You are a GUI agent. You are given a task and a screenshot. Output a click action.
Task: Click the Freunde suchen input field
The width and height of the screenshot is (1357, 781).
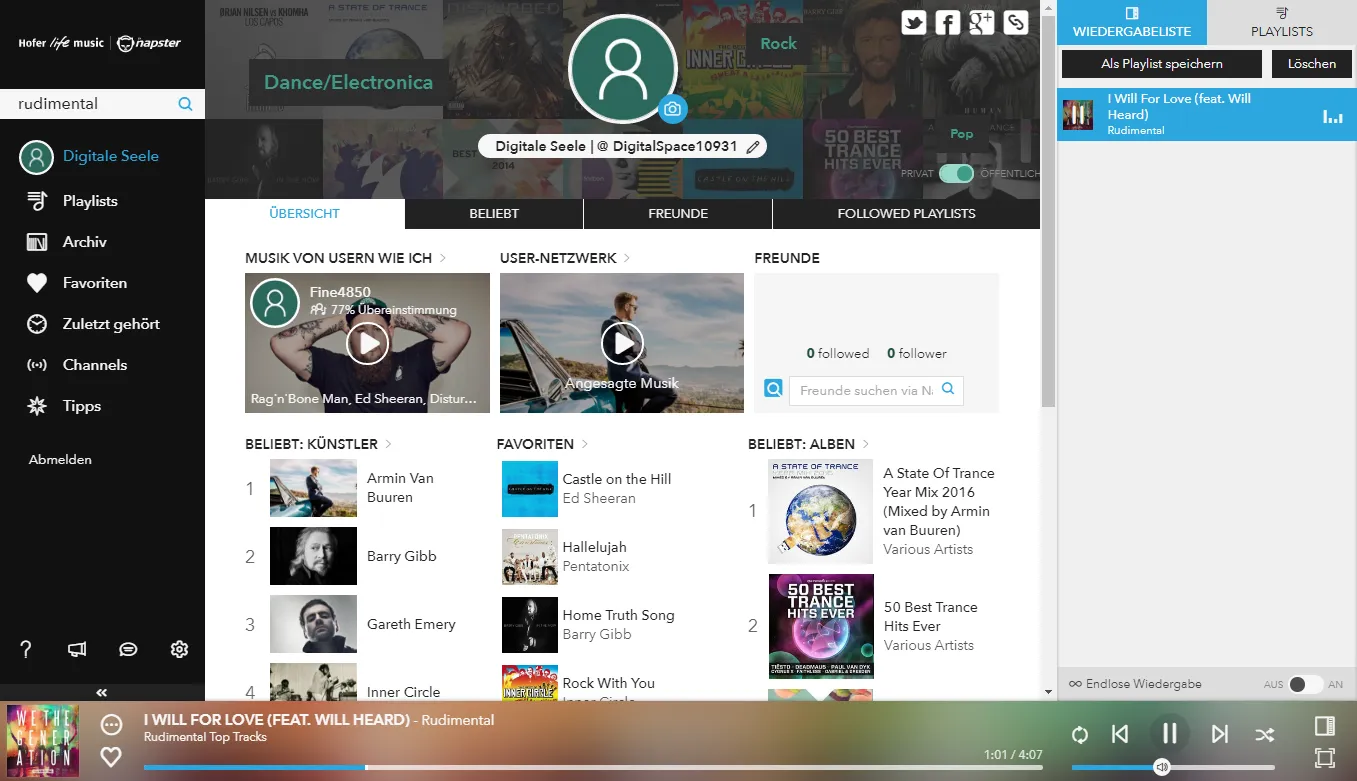(866, 391)
